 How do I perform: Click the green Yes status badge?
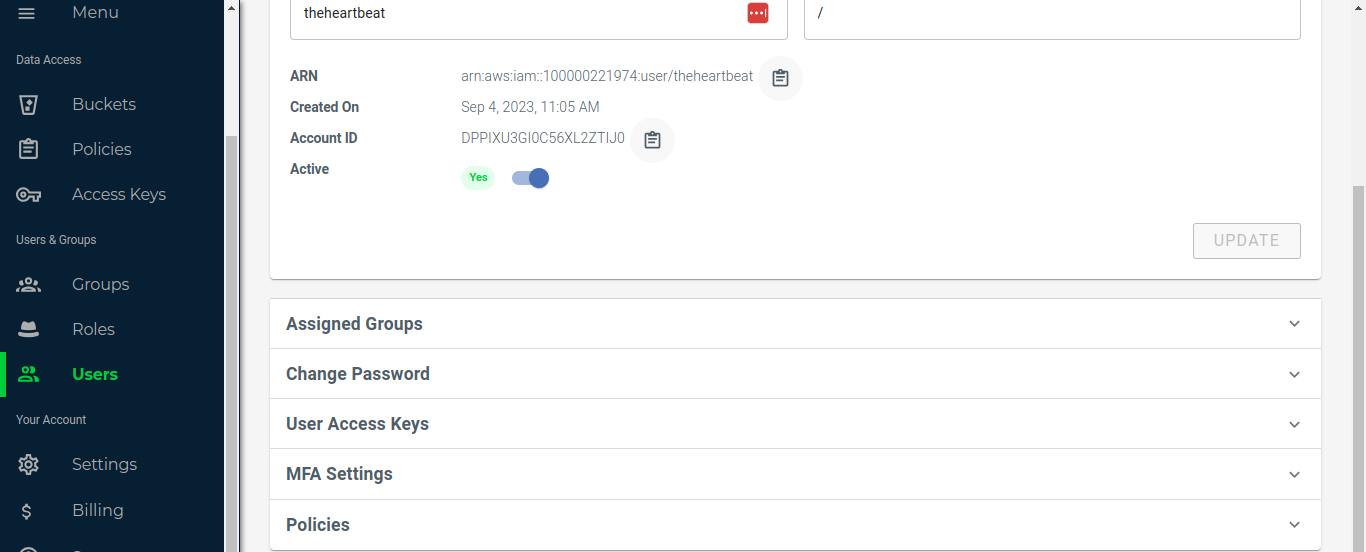point(478,178)
